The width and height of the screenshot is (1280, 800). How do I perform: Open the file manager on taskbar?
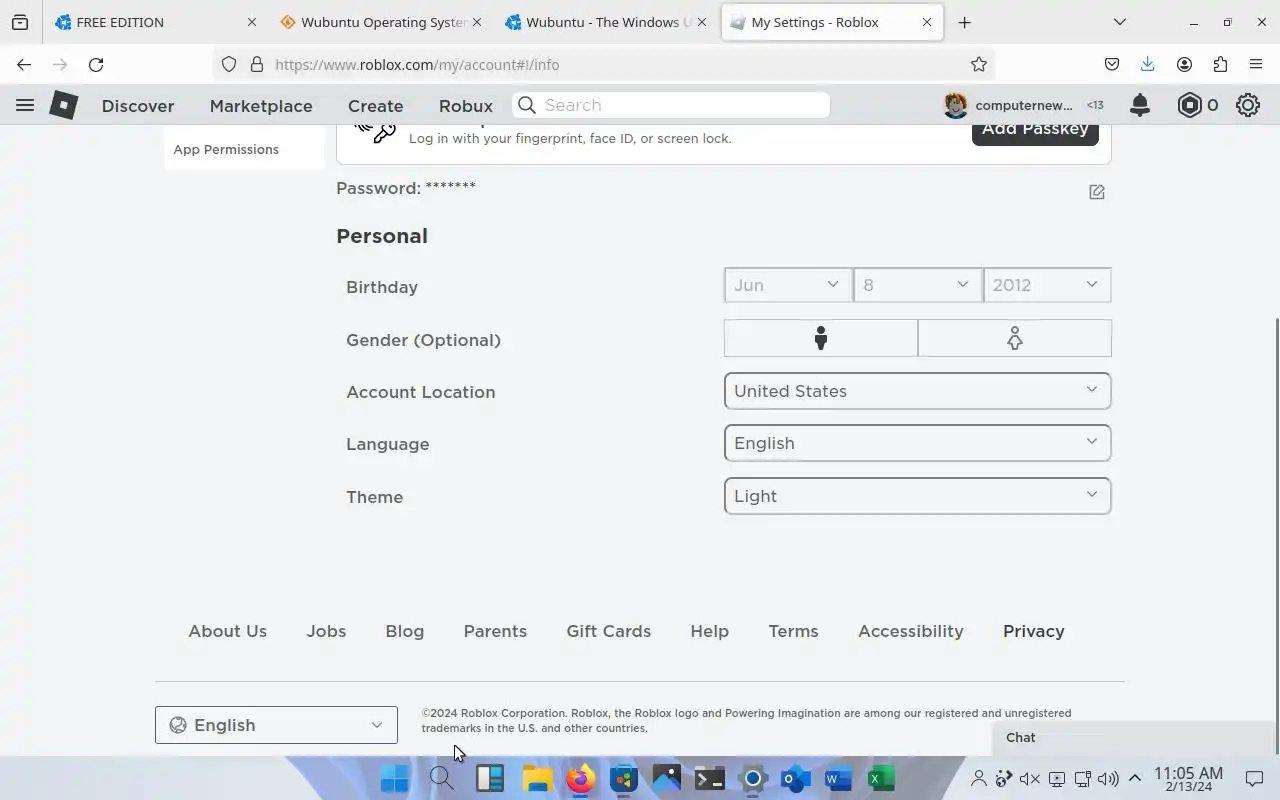tap(537, 778)
